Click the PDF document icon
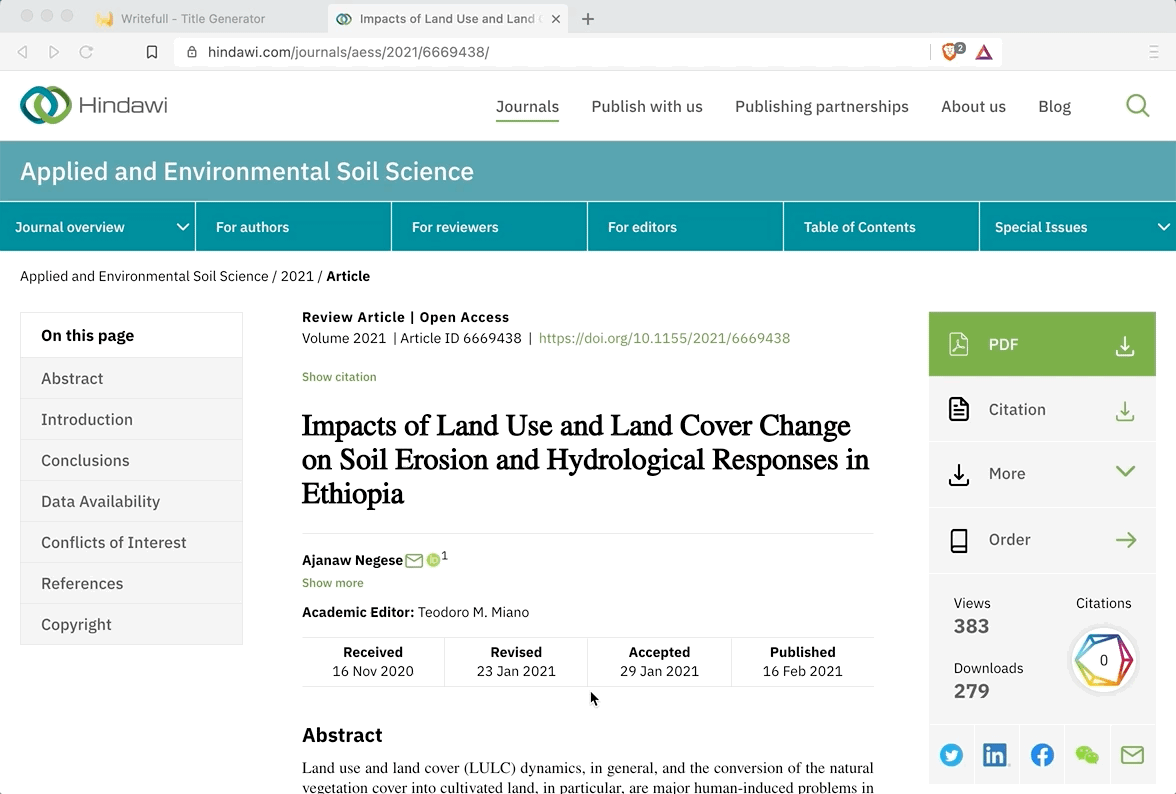The image size is (1176, 794). coord(958,344)
